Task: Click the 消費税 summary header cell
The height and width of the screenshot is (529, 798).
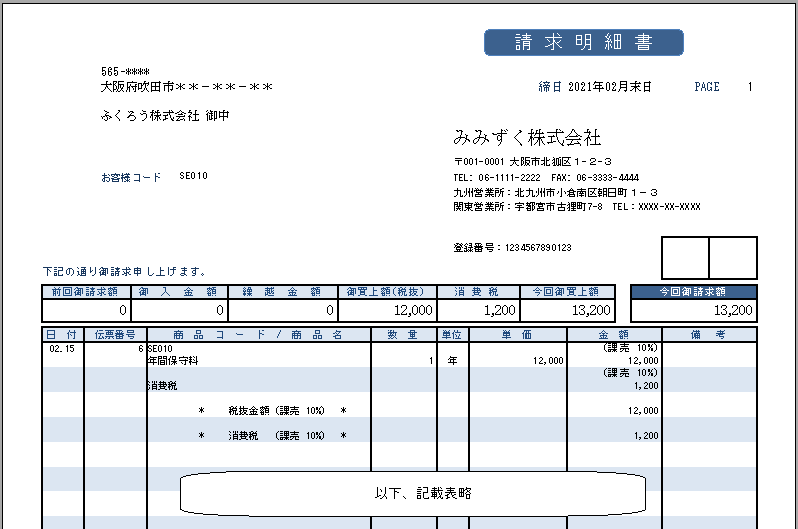Action: pos(478,292)
